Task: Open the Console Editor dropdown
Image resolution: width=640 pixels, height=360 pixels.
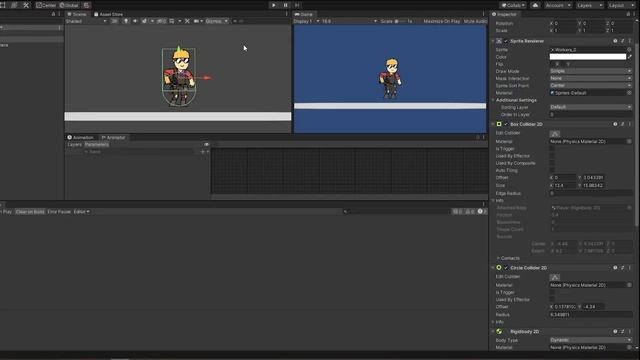Action: (81, 212)
